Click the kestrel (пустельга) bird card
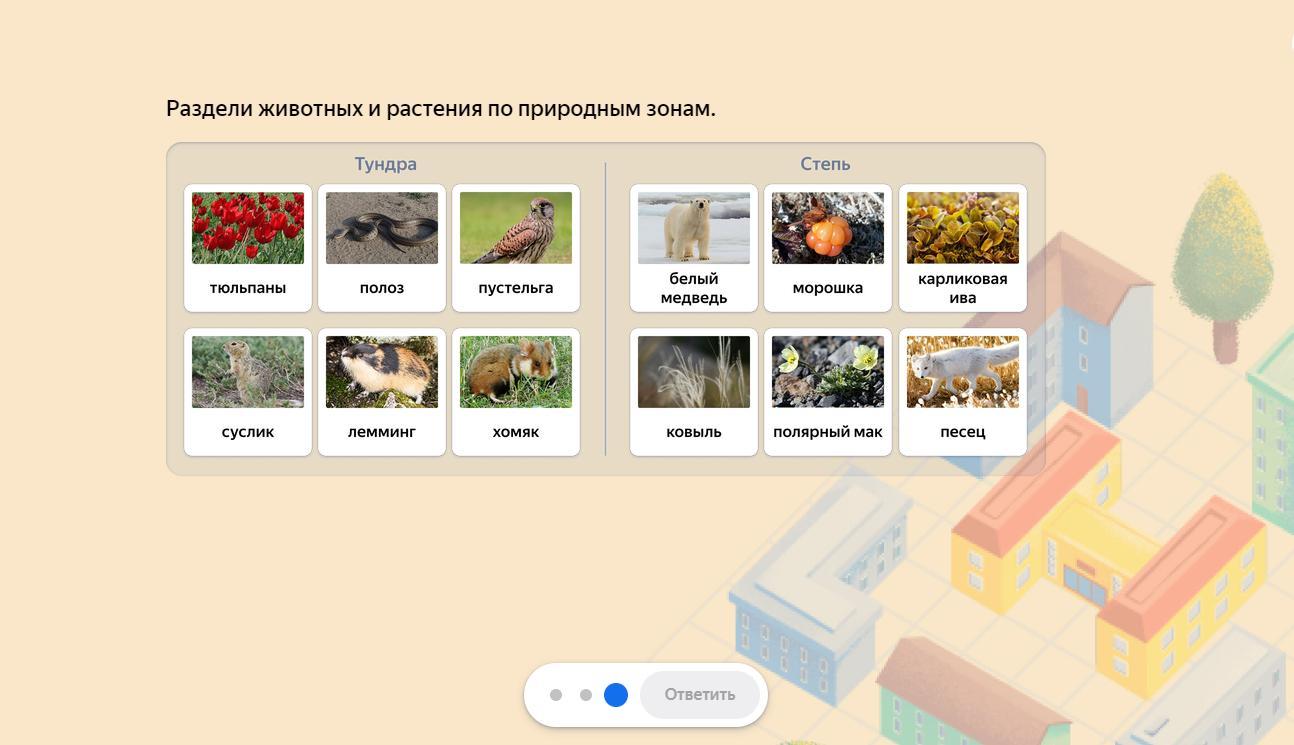 (515, 247)
